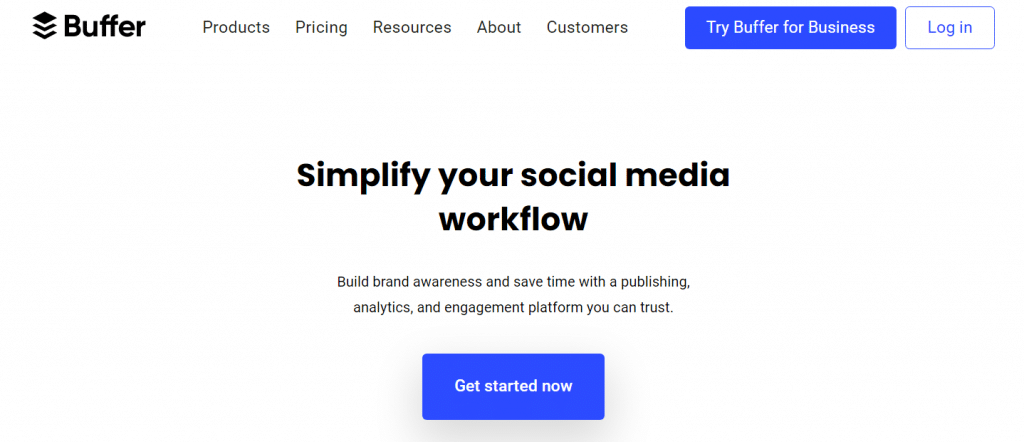Open the Products menu
Screen dimensions: 1024x442
[236, 27]
